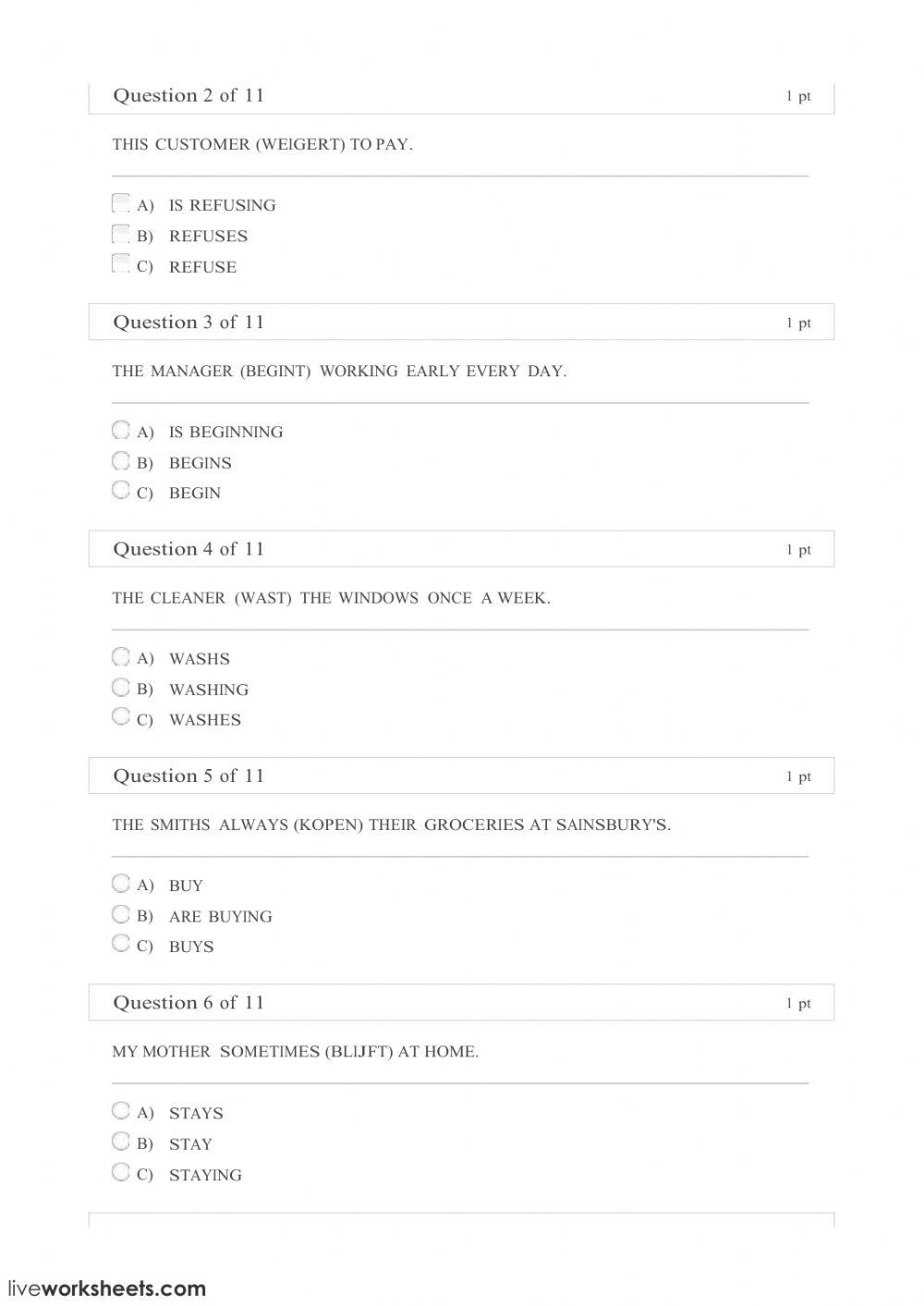This screenshot has height=1306, width=924.
Task: Select STAYS for question 6
Action: 120,1110
